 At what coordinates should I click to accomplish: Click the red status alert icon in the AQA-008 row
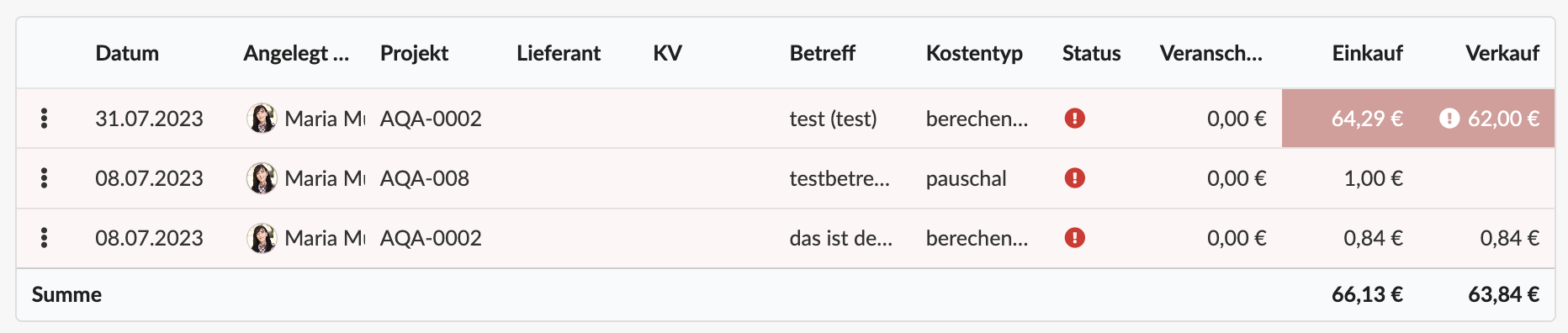(1074, 178)
